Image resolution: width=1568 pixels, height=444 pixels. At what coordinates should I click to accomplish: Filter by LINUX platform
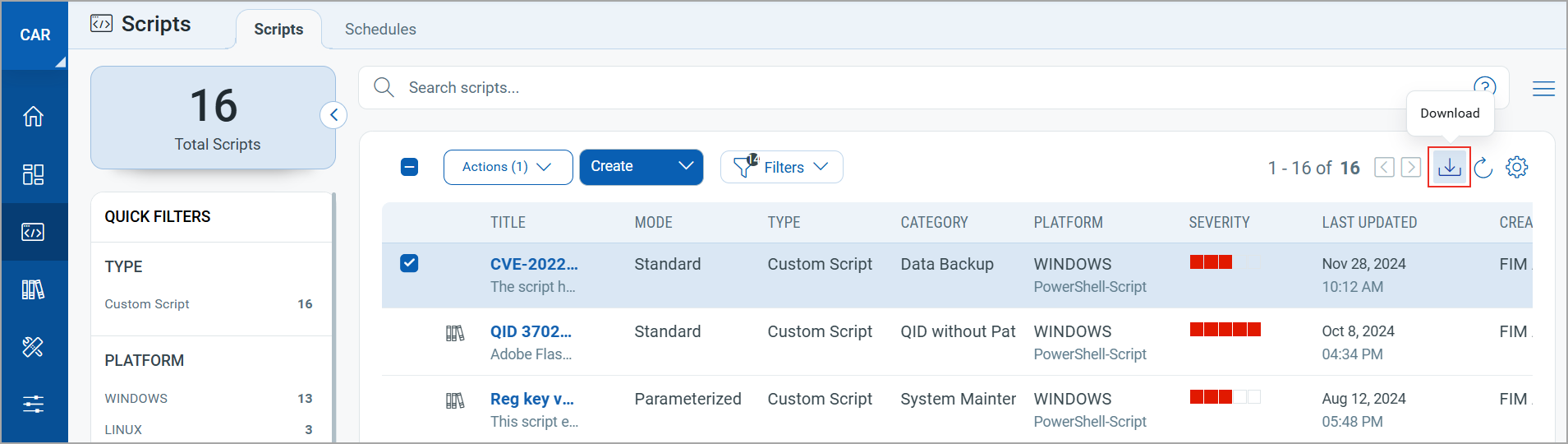coord(209,430)
